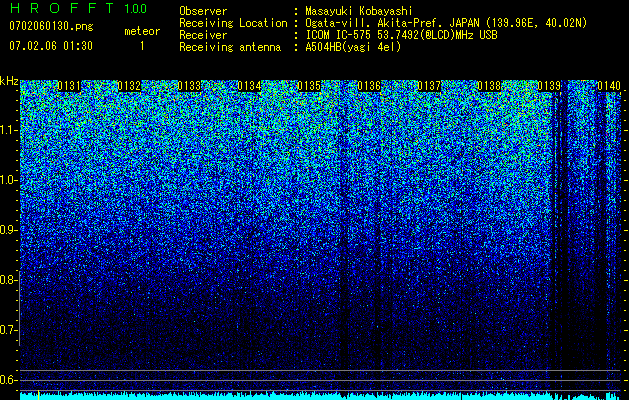Image resolution: width=629 pixels, height=400 pixels.
Task: Click the 0131 time marker
Action: tap(69, 86)
